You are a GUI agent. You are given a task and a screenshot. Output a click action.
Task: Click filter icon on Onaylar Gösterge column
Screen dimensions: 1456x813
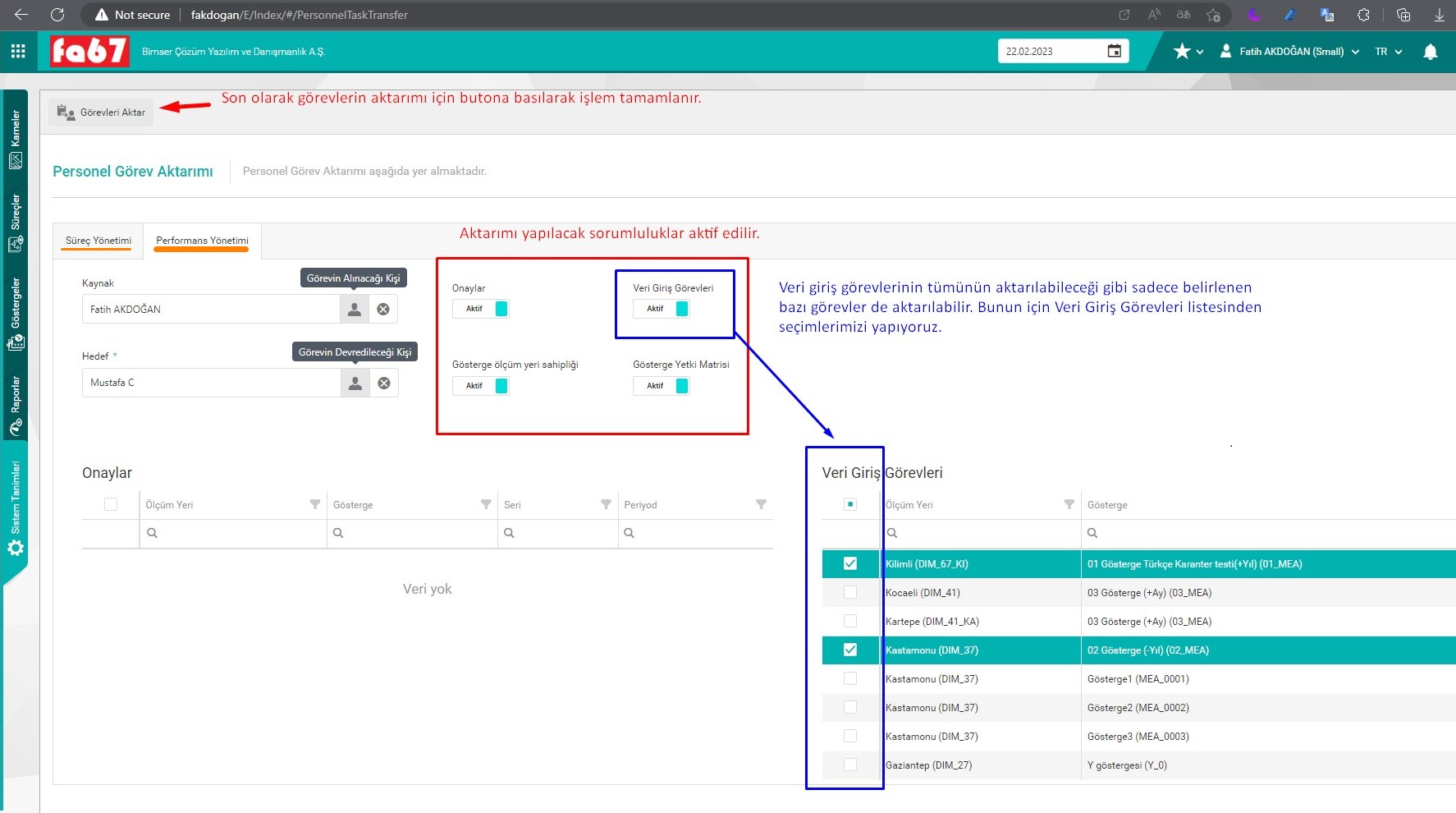486,504
